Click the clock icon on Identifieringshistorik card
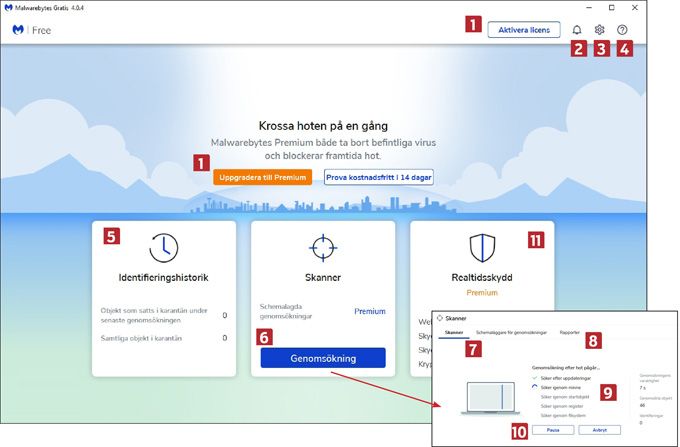Viewport: 680px width, 447px height. coord(163,248)
